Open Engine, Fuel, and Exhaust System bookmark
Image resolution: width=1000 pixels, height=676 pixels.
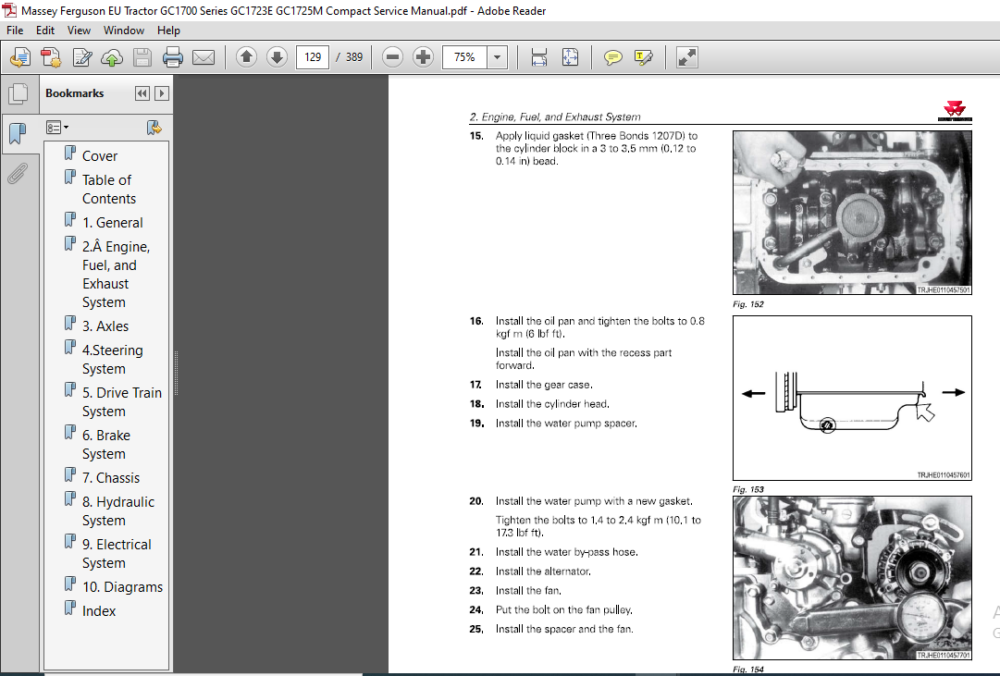tap(116, 274)
